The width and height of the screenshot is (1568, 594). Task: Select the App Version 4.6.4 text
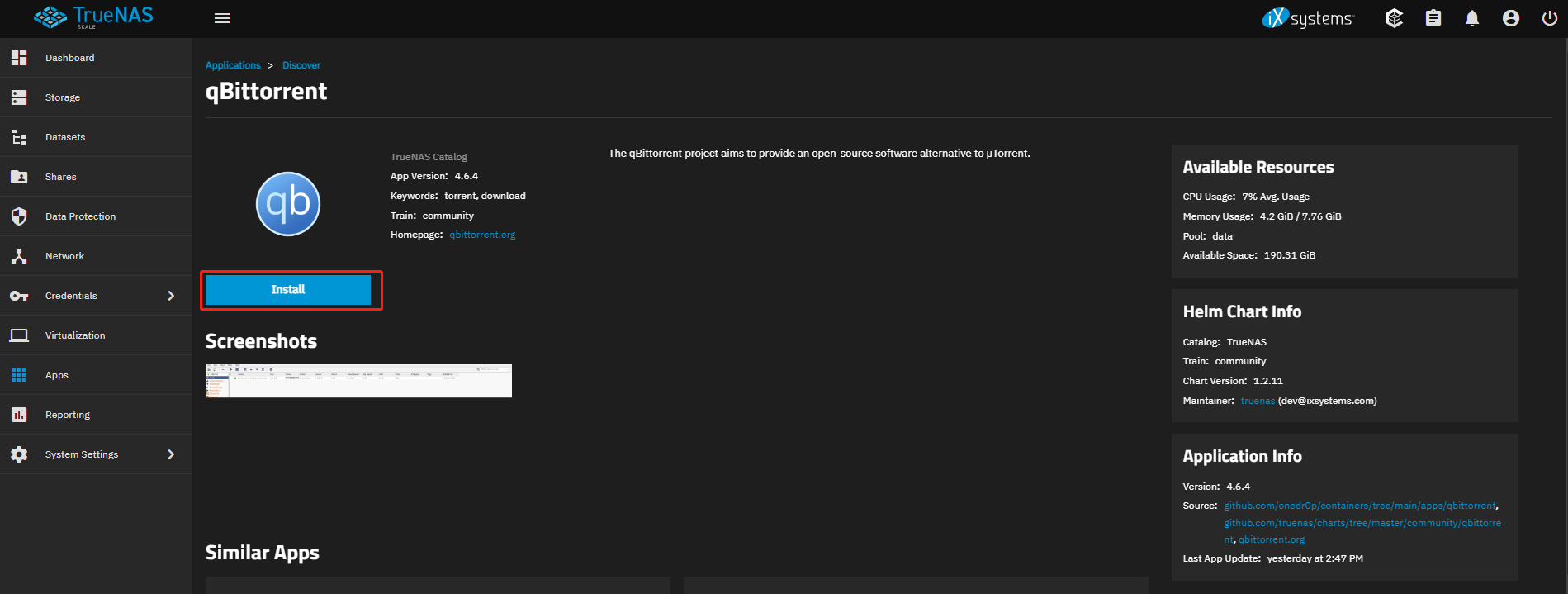(x=434, y=176)
